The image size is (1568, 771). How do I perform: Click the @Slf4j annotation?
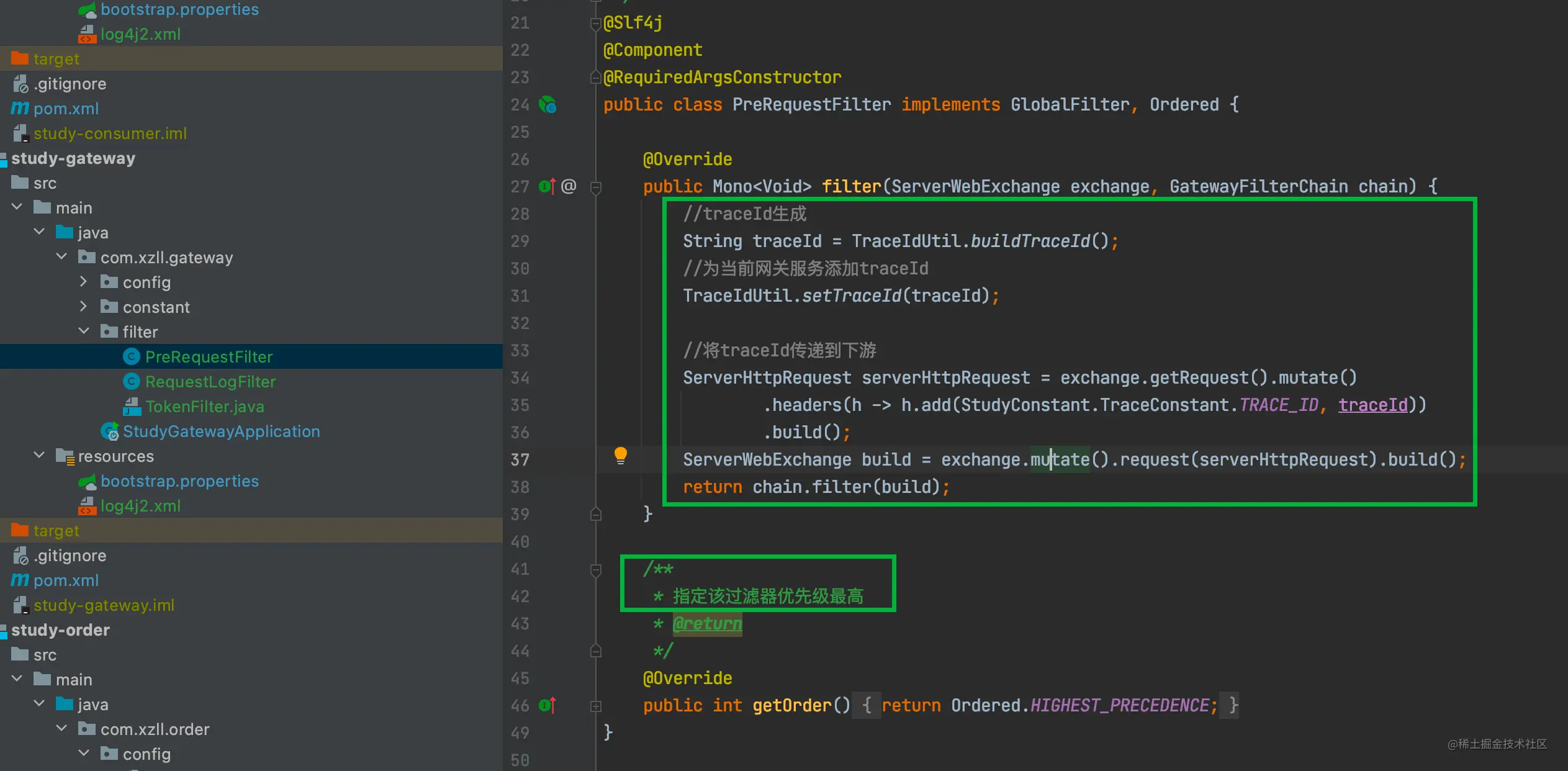(x=633, y=23)
